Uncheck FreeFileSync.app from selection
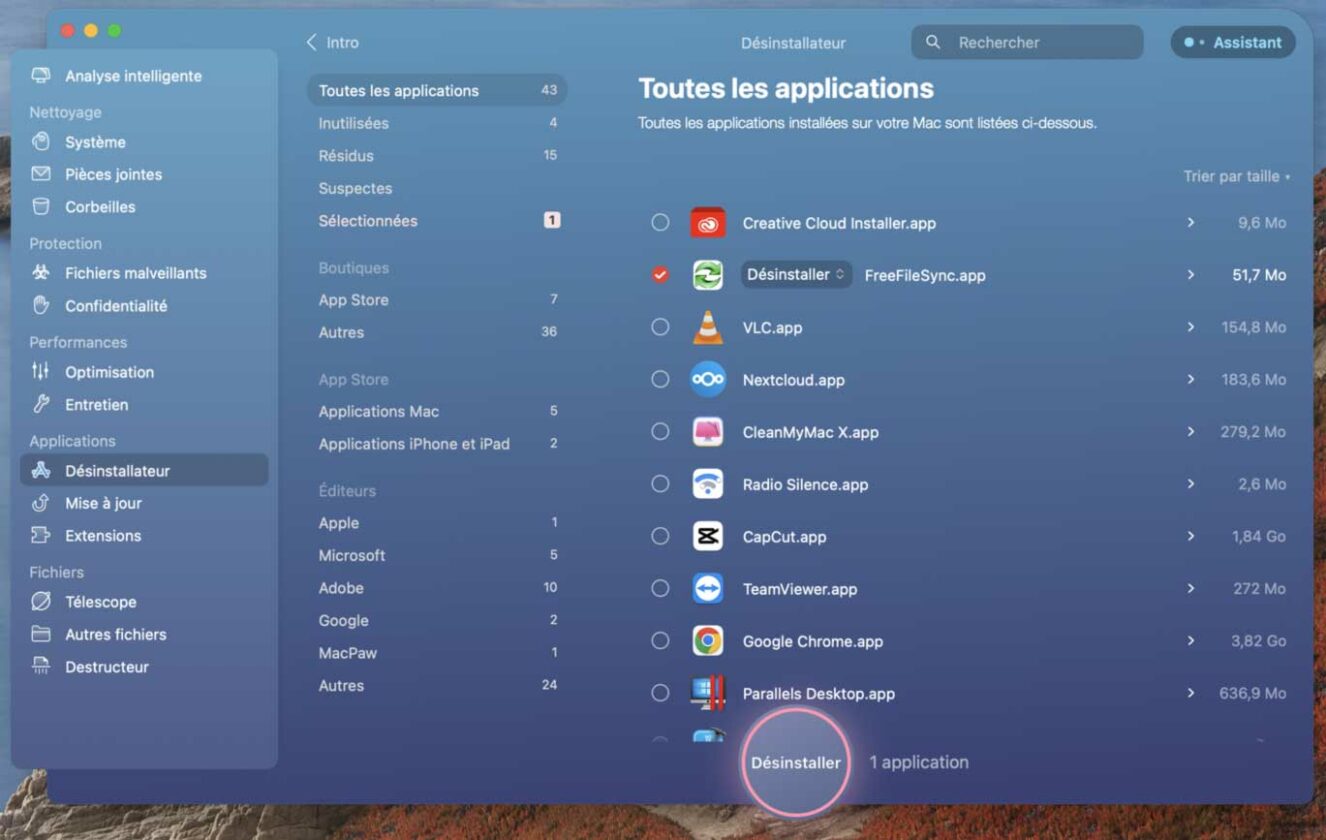The image size is (1326, 840). tap(660, 275)
